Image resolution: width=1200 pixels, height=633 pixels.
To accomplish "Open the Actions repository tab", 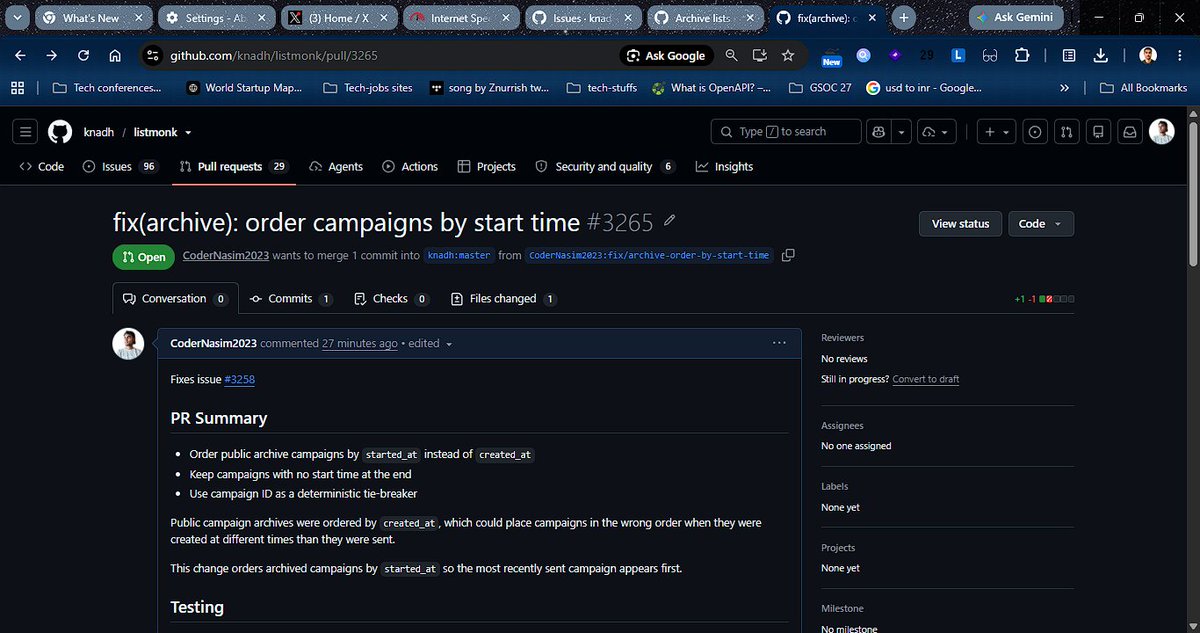I will (410, 167).
